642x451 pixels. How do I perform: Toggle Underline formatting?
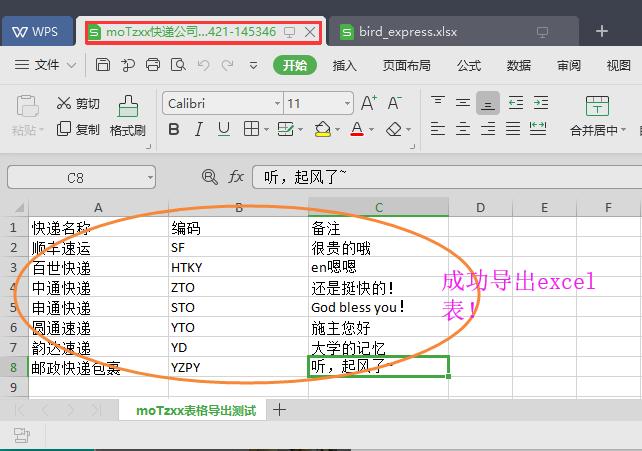(x=224, y=129)
